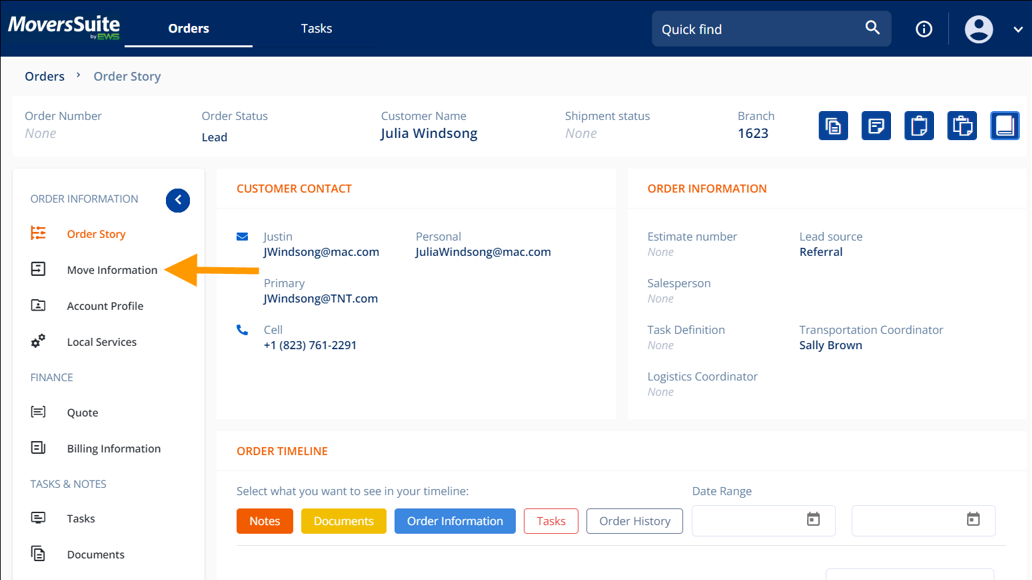
Task: Switch to the Tasks top tab
Action: (x=316, y=28)
